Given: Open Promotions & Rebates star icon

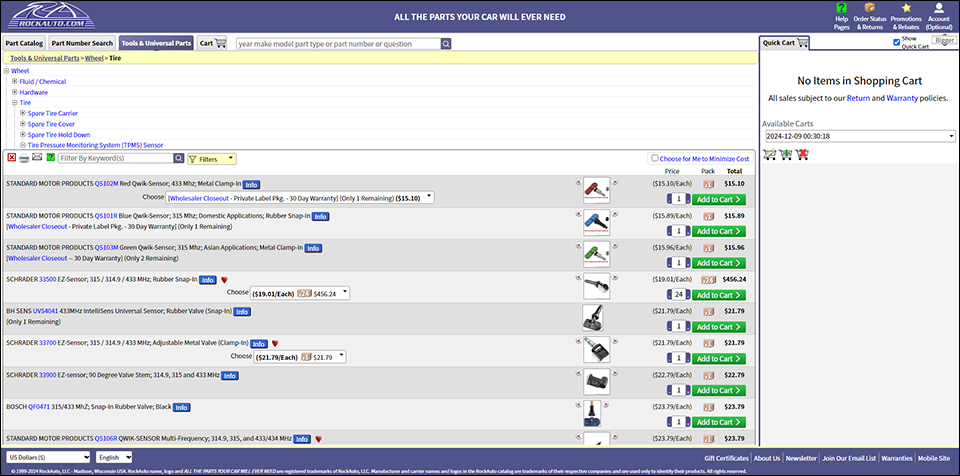Looking at the screenshot, I should [x=906, y=8].
